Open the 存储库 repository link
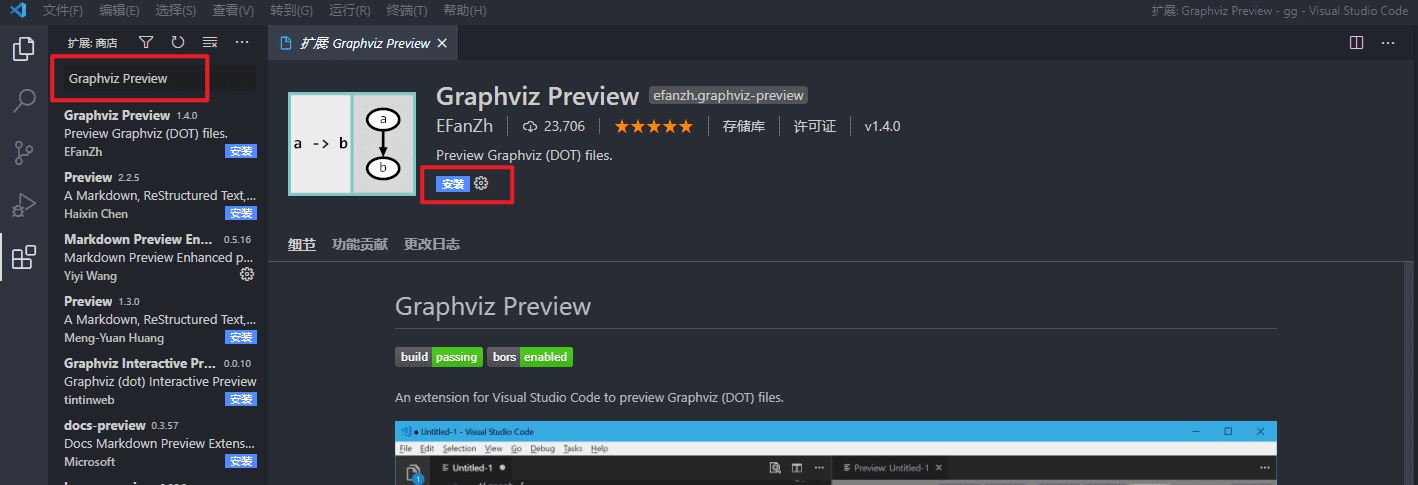 pyautogui.click(x=743, y=126)
